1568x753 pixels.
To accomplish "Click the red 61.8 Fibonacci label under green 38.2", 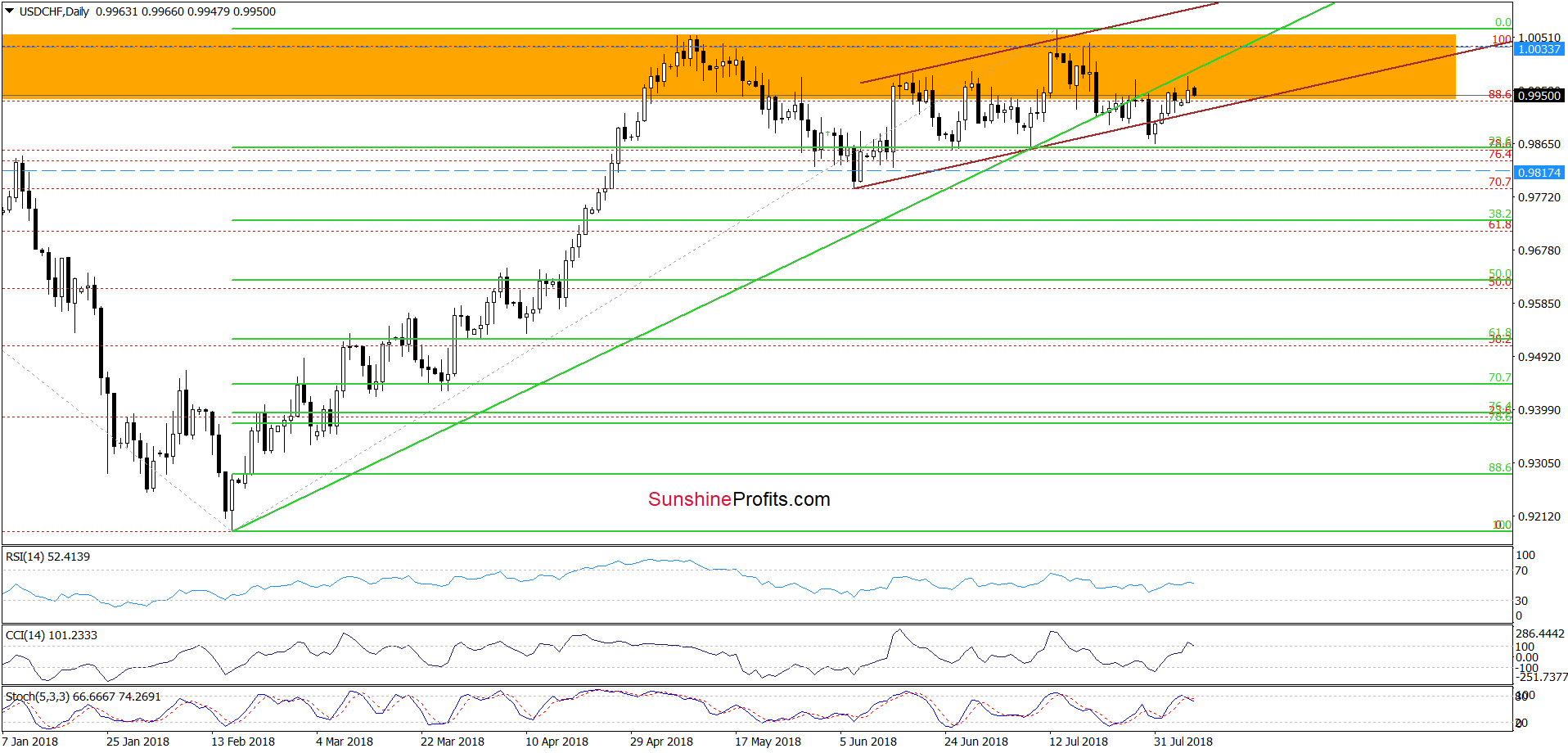I will tap(1500, 225).
